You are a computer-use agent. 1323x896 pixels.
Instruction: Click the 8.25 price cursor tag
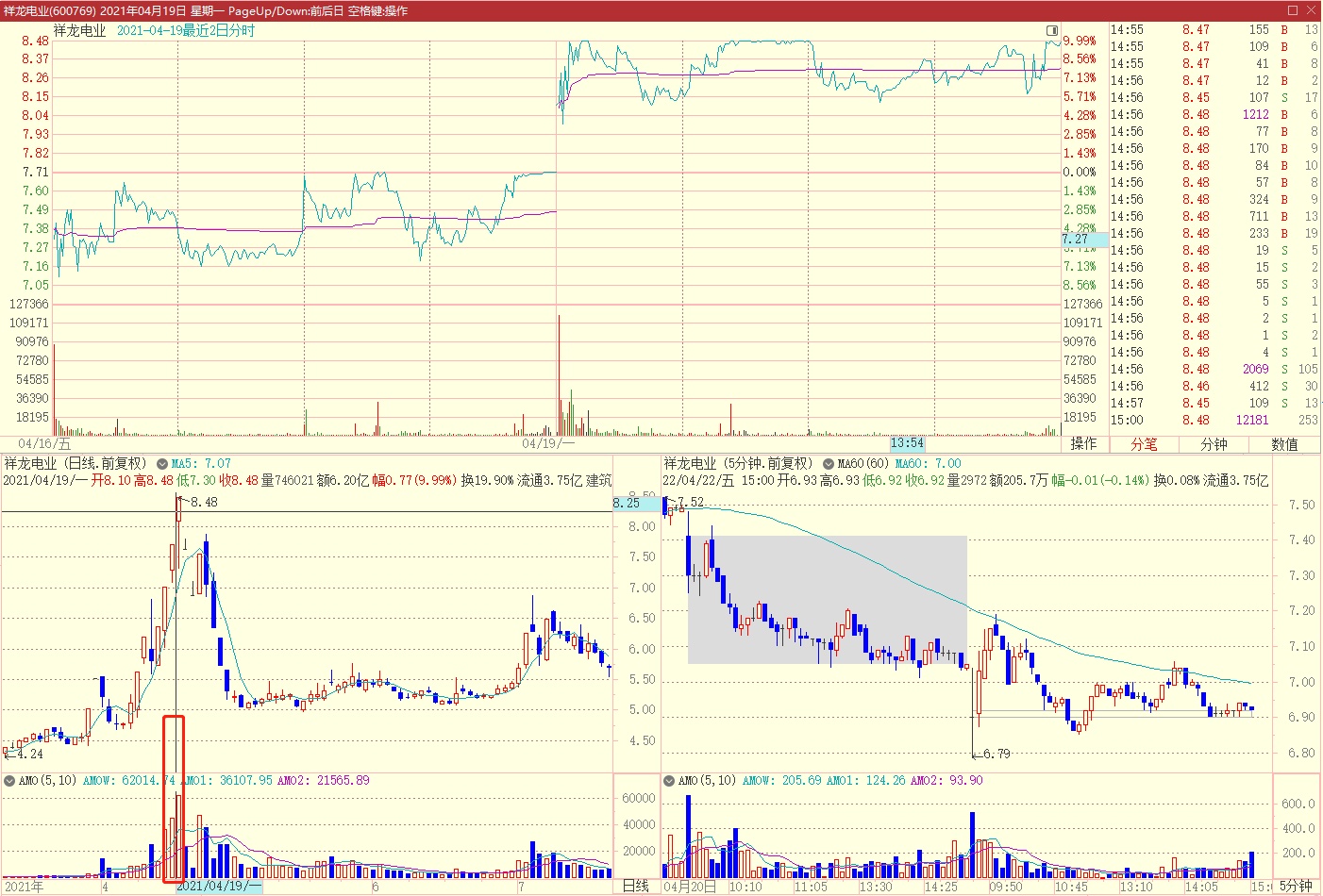point(636,504)
